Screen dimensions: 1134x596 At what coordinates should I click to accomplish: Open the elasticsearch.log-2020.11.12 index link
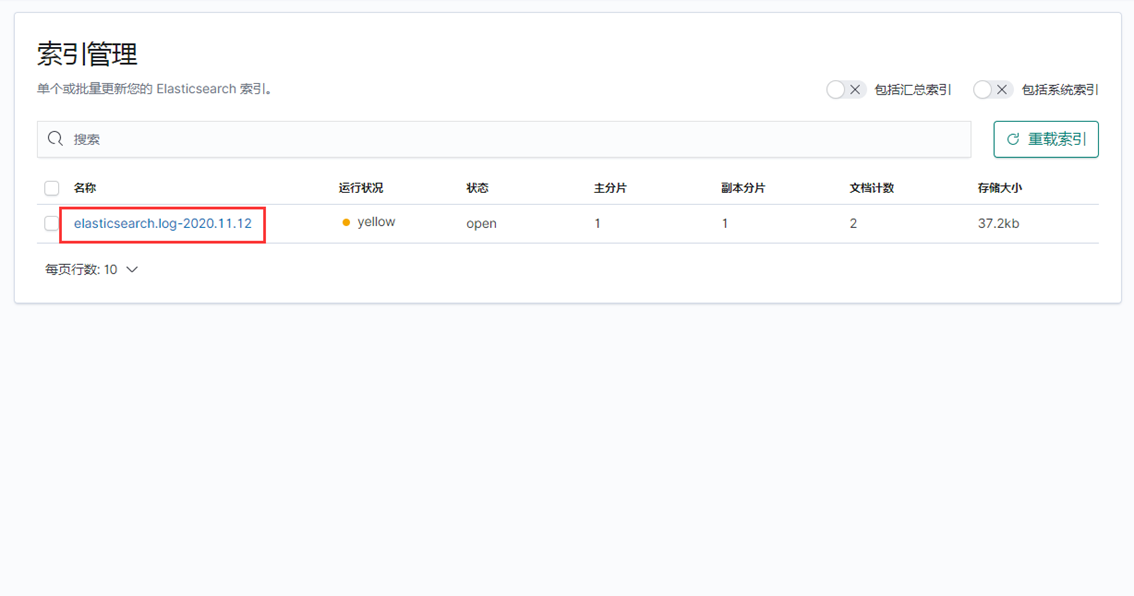point(163,224)
